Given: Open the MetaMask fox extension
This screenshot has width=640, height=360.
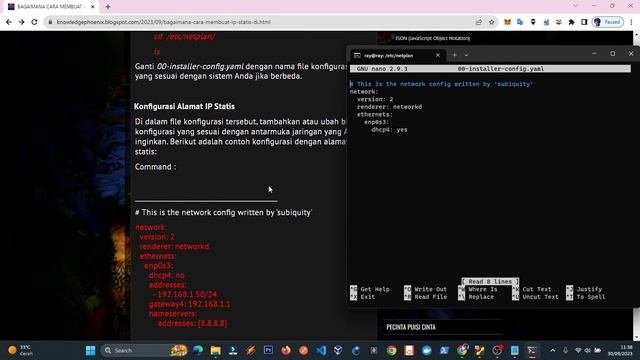Looking at the screenshot, I should pyautogui.click(x=507, y=22).
